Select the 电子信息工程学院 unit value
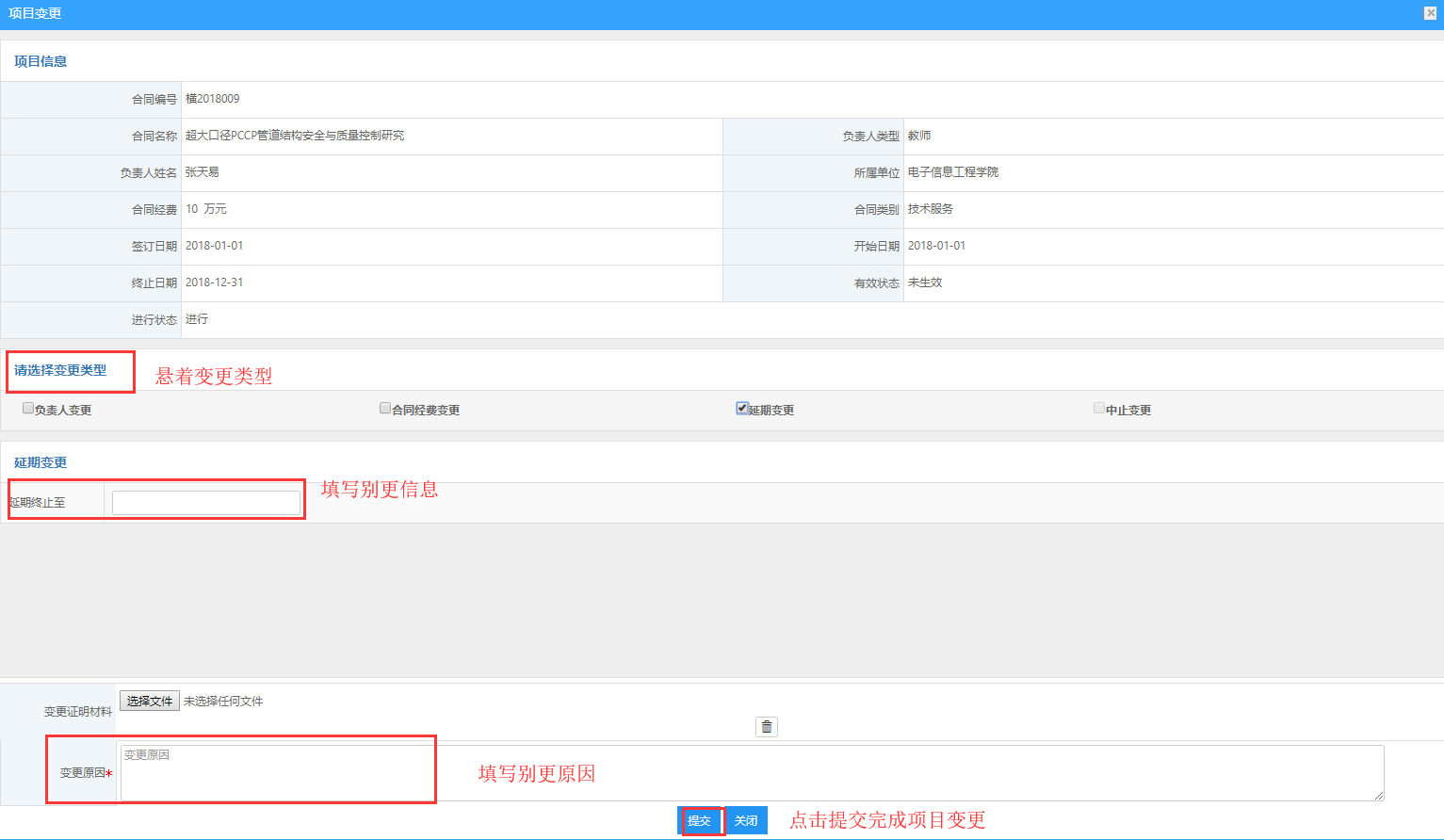Screen dimensions: 1444x840 tap(953, 172)
